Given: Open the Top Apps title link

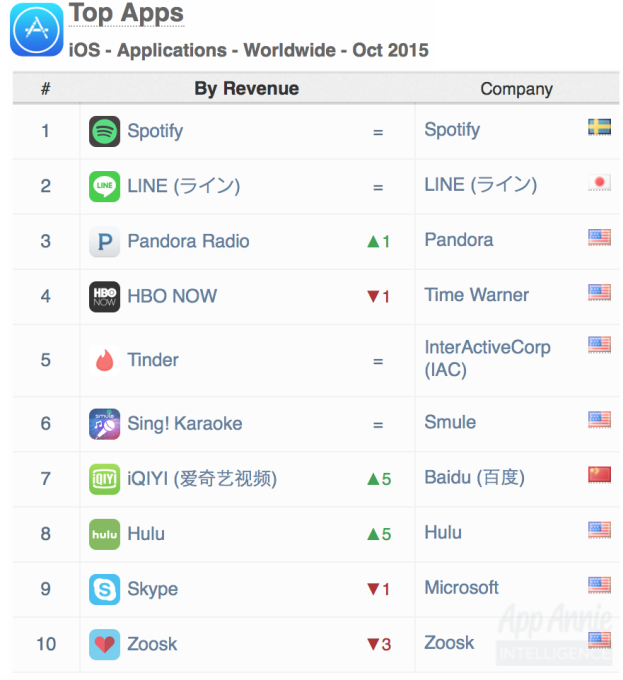Looking at the screenshot, I should click(x=126, y=13).
